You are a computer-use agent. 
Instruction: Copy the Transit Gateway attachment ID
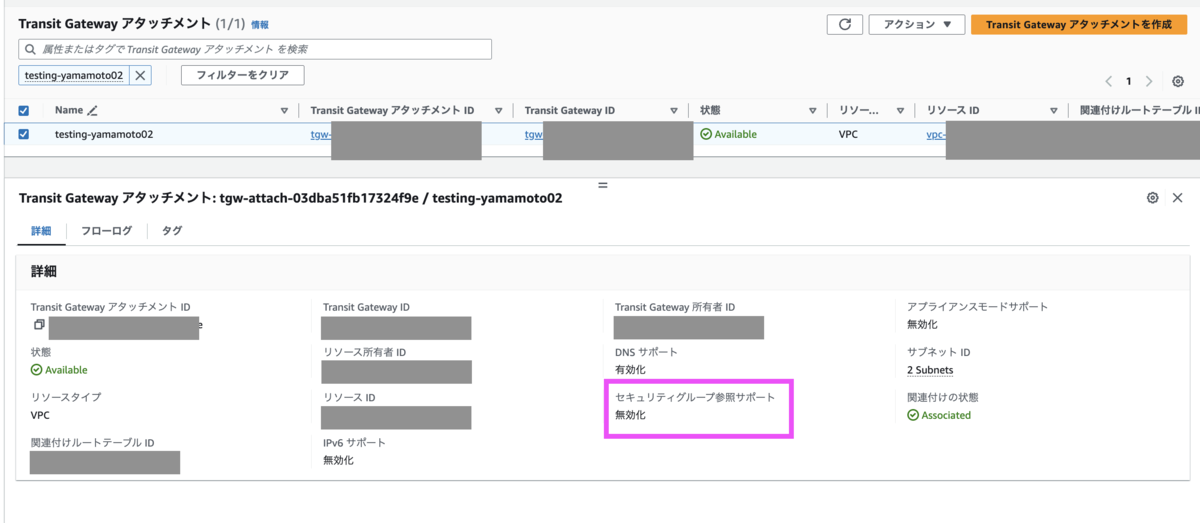pyautogui.click(x=38, y=324)
